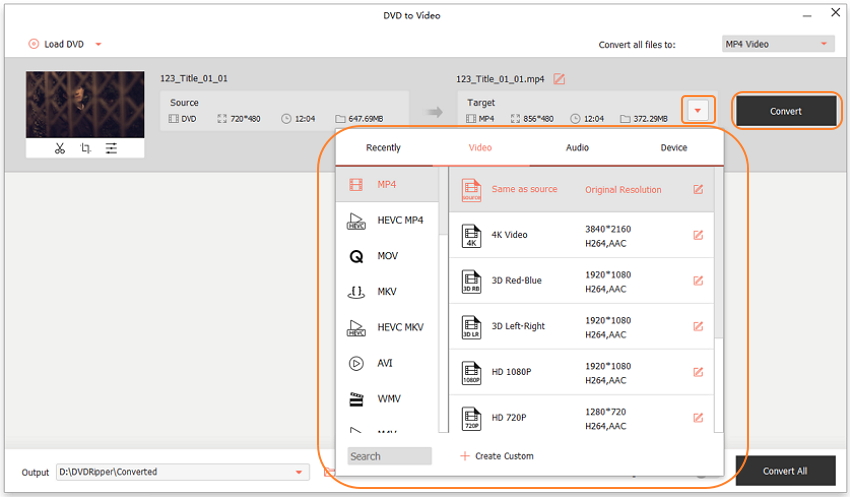850x497 pixels.
Task: Click Create Custom link
Action: [497, 456]
